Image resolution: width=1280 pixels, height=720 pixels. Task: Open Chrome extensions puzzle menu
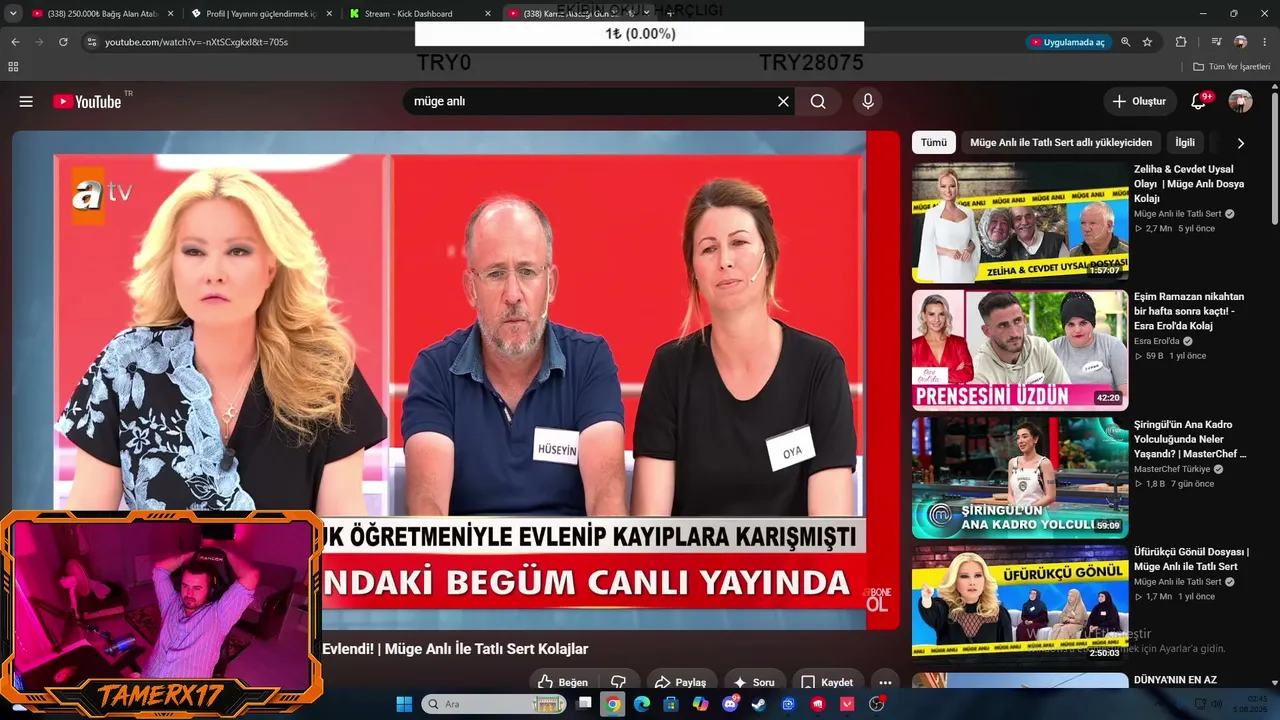[x=1181, y=42]
